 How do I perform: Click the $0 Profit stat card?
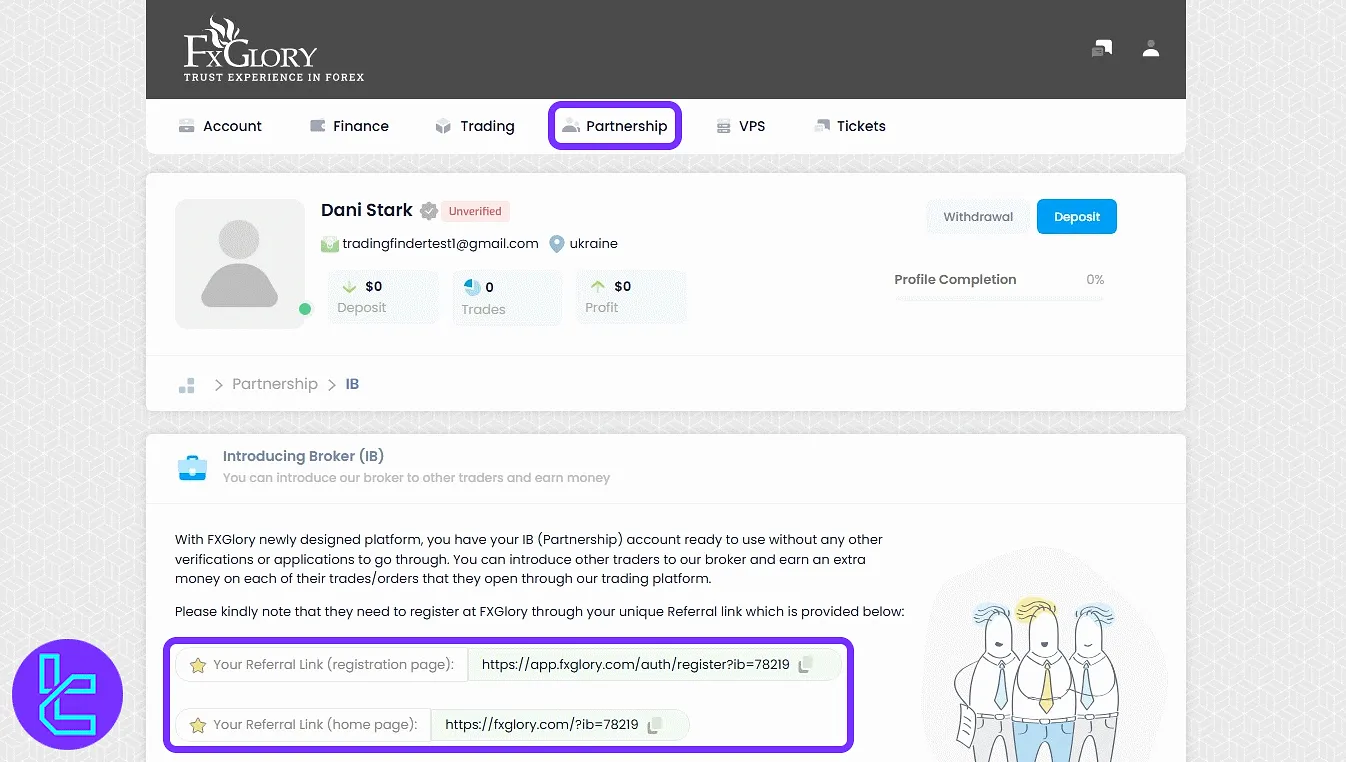point(631,297)
